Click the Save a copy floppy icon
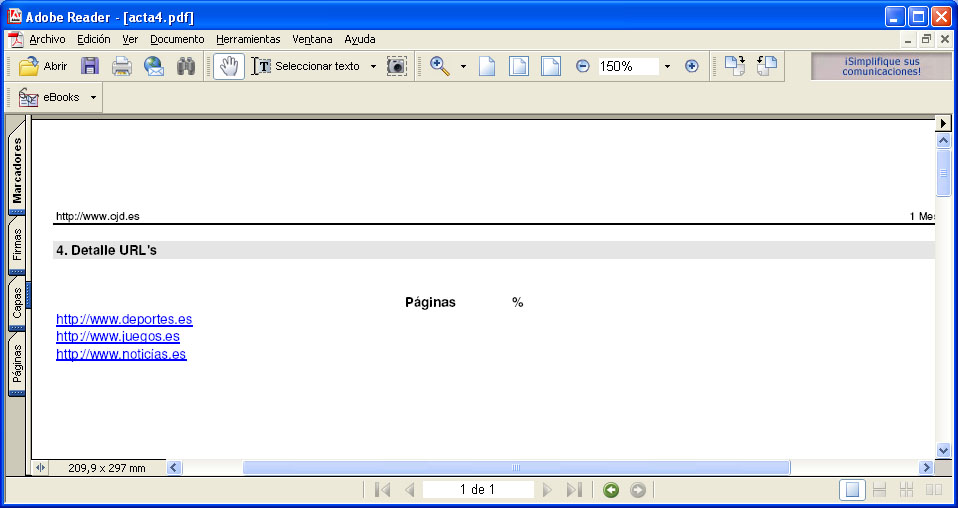 tap(90, 66)
